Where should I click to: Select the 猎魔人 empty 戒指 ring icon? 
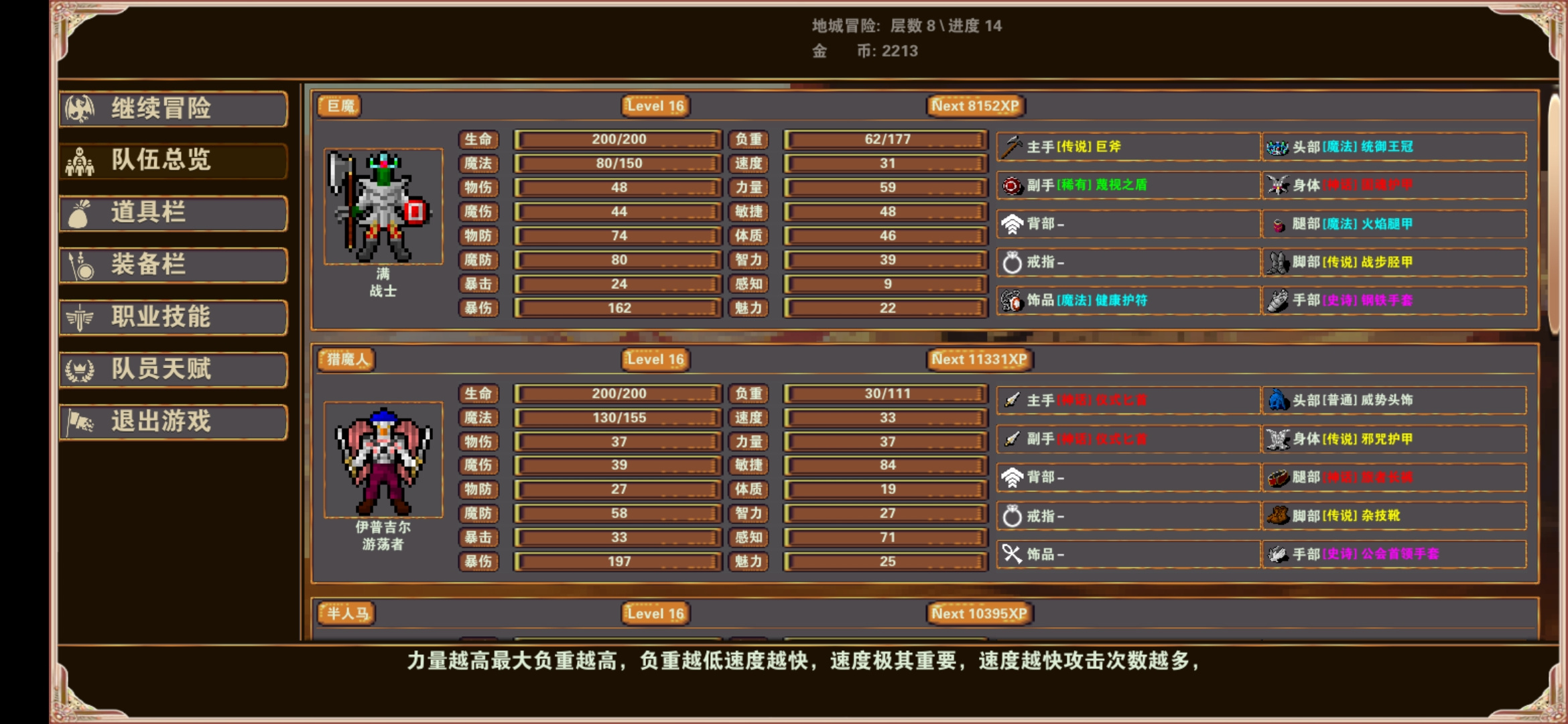(x=1012, y=516)
